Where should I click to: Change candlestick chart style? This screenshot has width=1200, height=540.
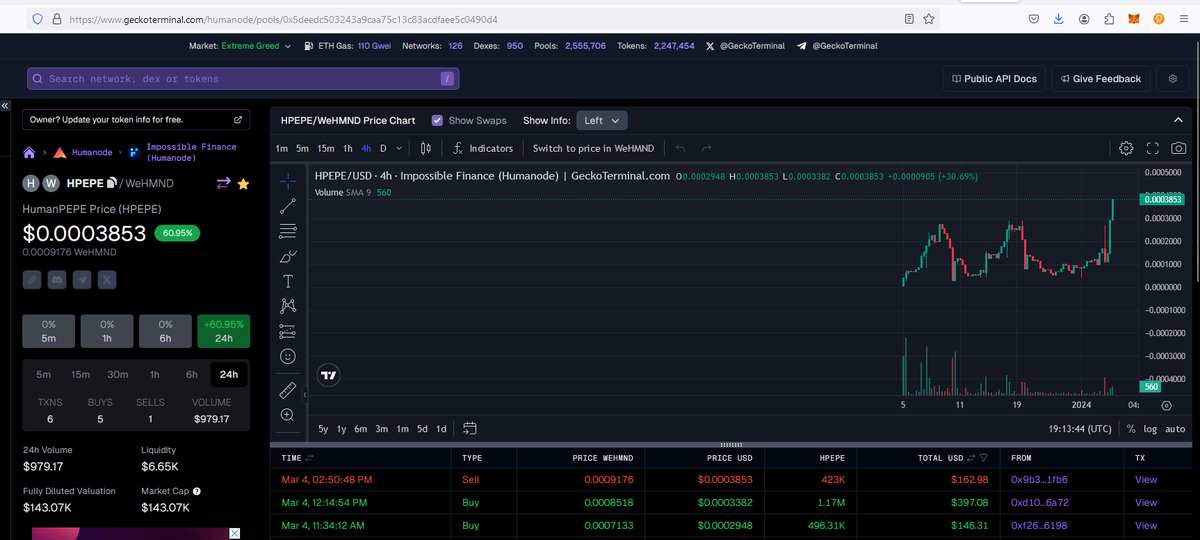coord(426,148)
